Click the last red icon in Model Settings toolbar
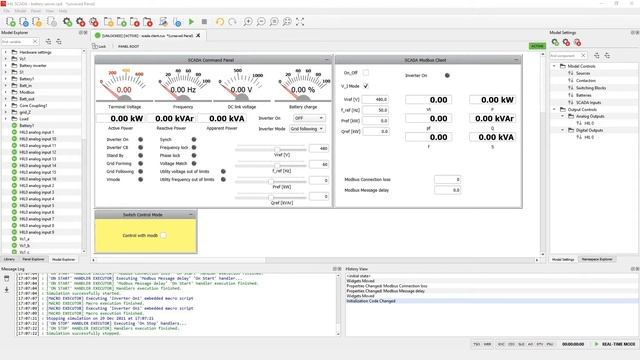Screen dimensions: 640x360 (577, 42)
